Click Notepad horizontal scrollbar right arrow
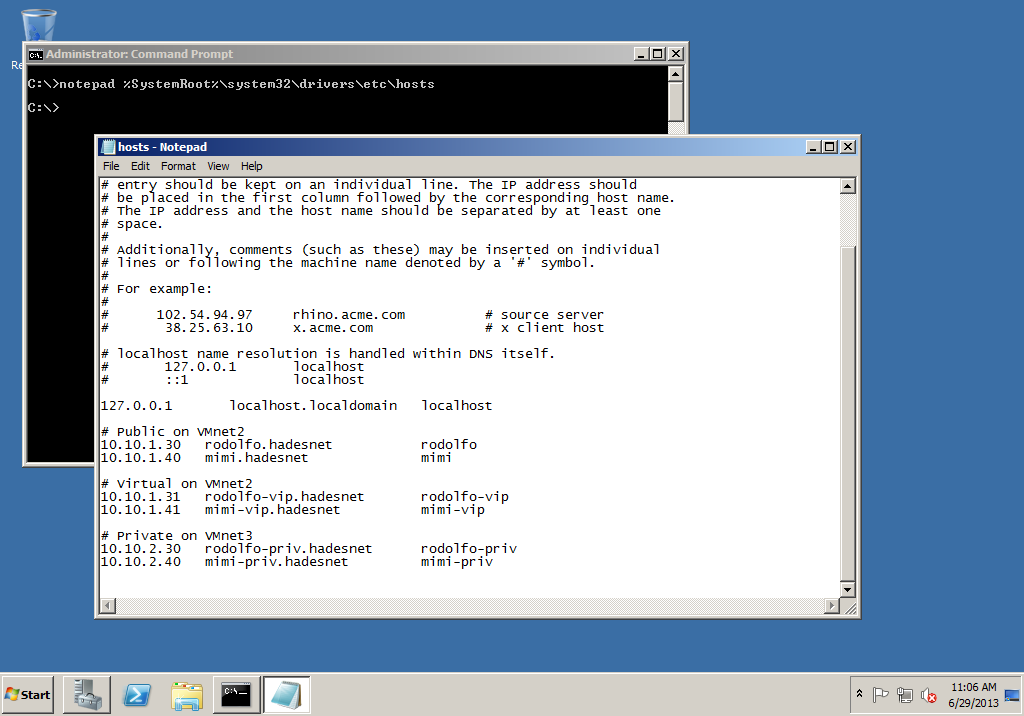 pos(830,606)
